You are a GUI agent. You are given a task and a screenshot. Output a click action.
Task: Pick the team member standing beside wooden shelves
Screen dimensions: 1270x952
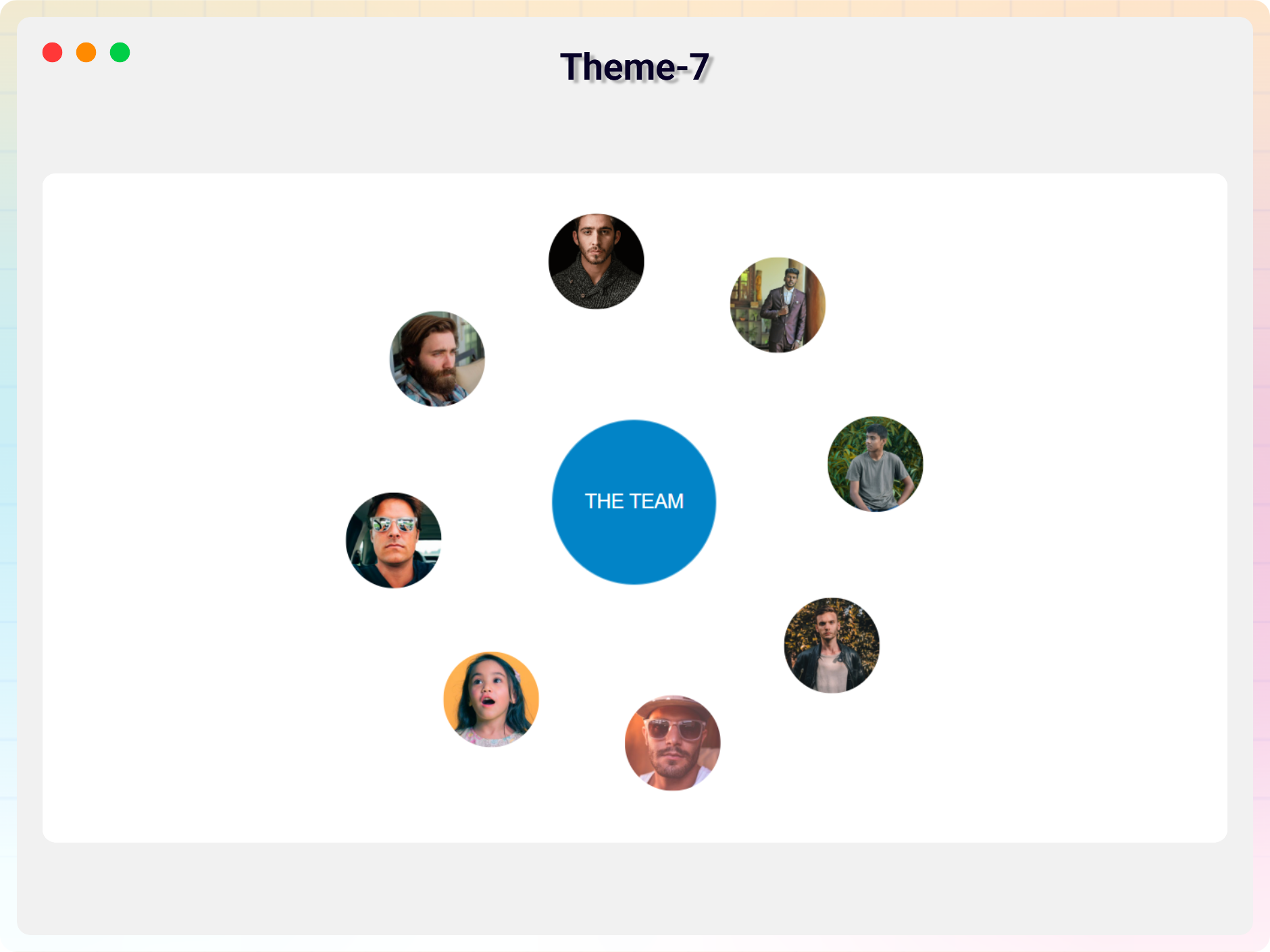(x=778, y=305)
